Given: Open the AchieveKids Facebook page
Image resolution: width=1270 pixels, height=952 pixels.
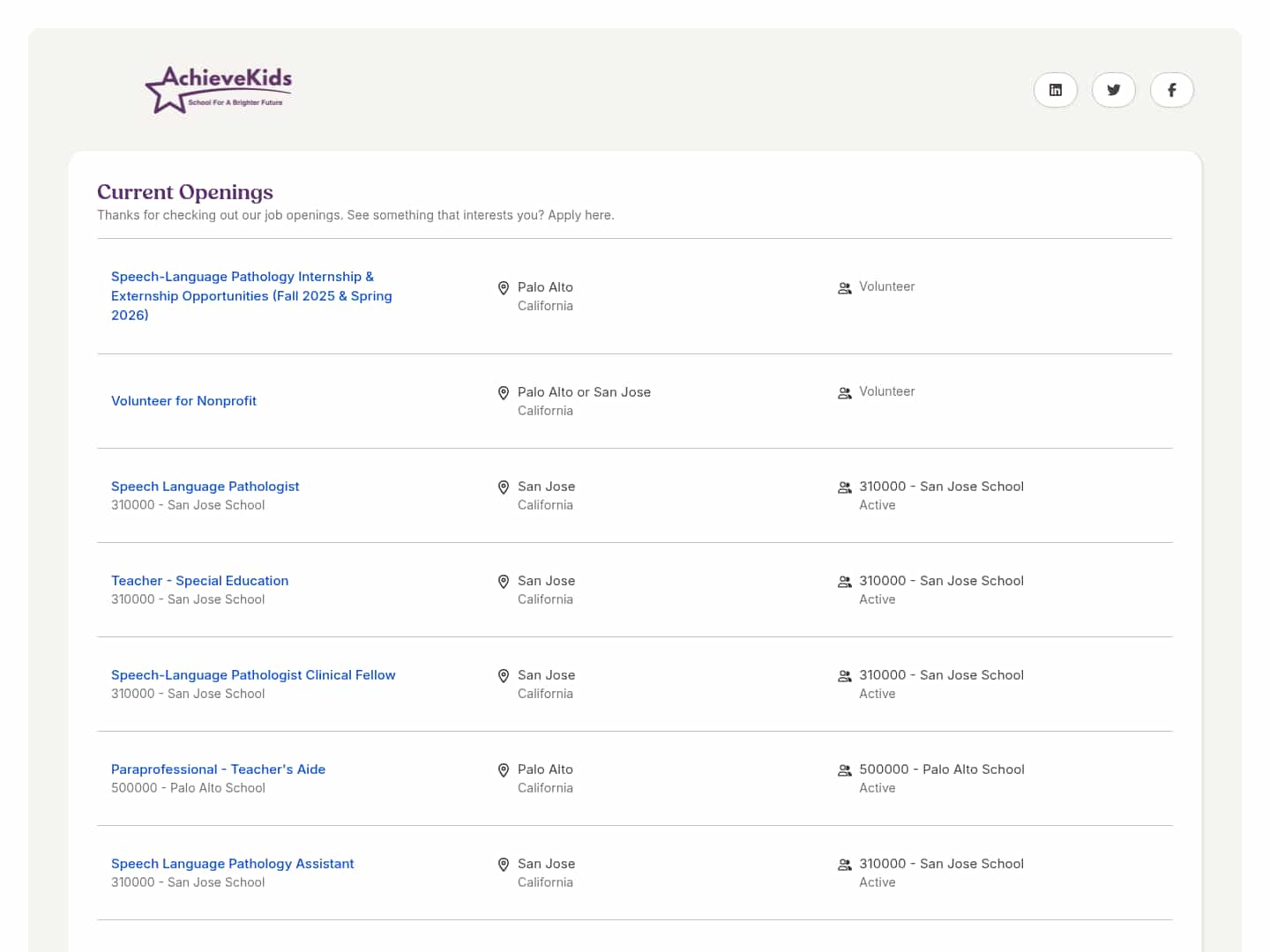Looking at the screenshot, I should 1171,89.
